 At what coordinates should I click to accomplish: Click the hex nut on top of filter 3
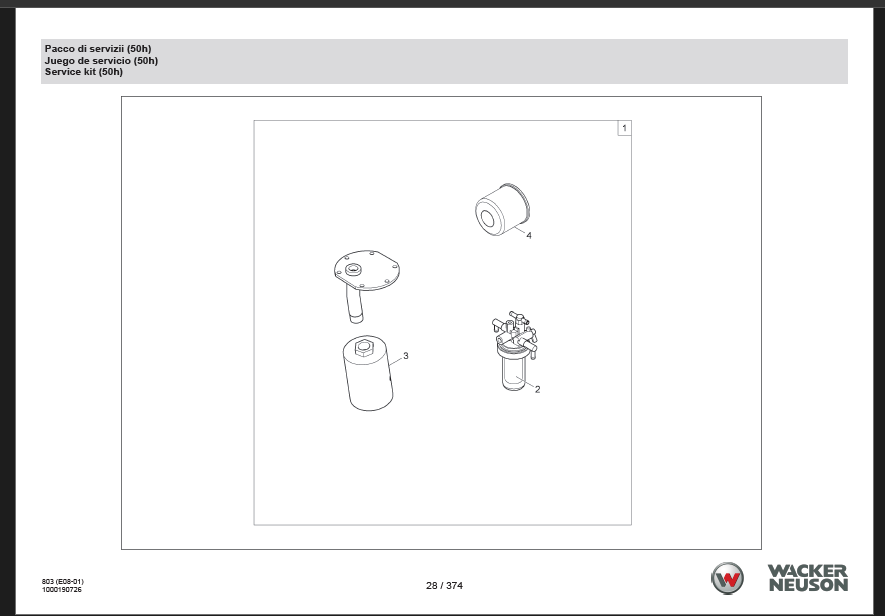pos(364,349)
